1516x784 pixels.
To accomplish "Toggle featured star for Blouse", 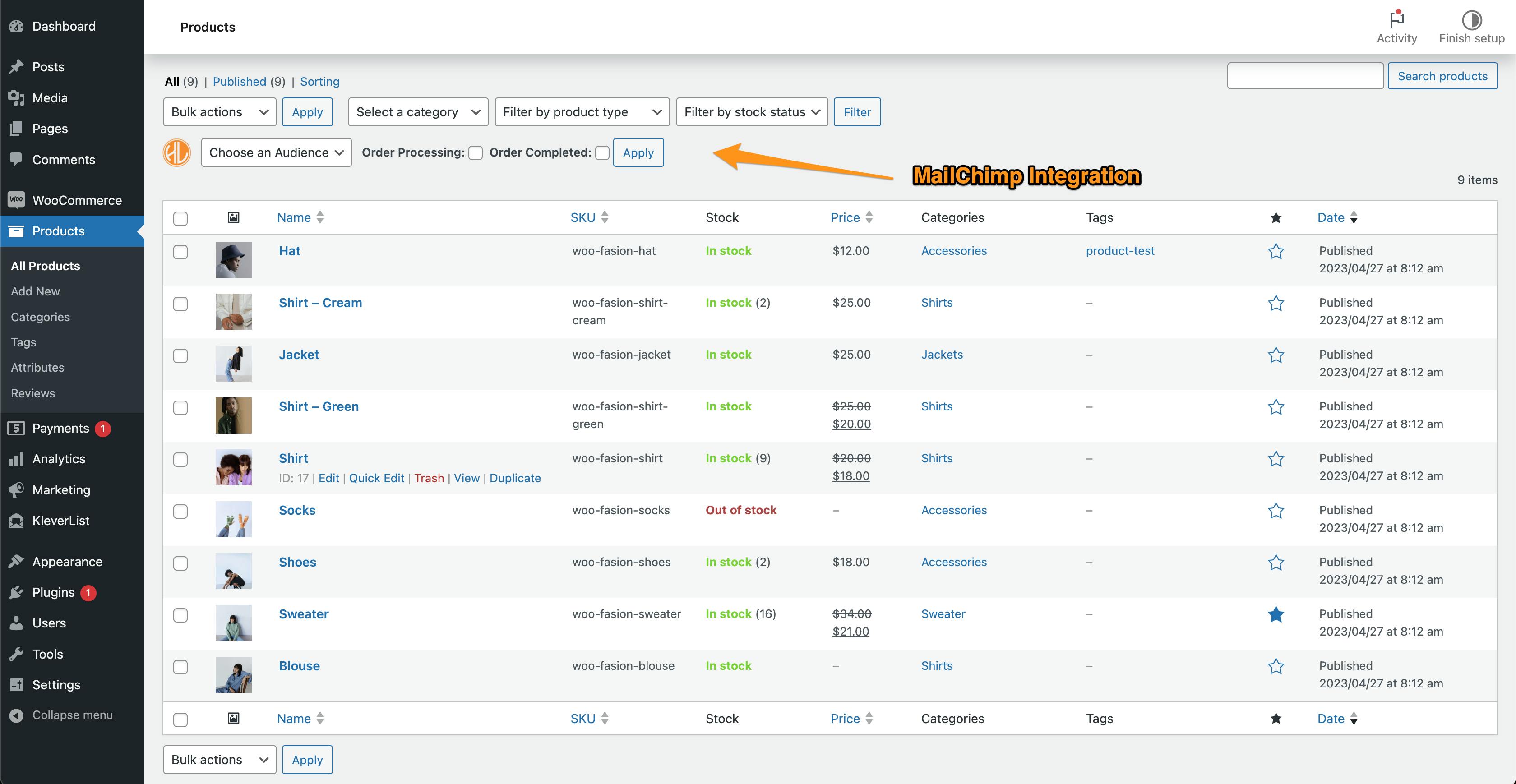I will tap(1276, 666).
